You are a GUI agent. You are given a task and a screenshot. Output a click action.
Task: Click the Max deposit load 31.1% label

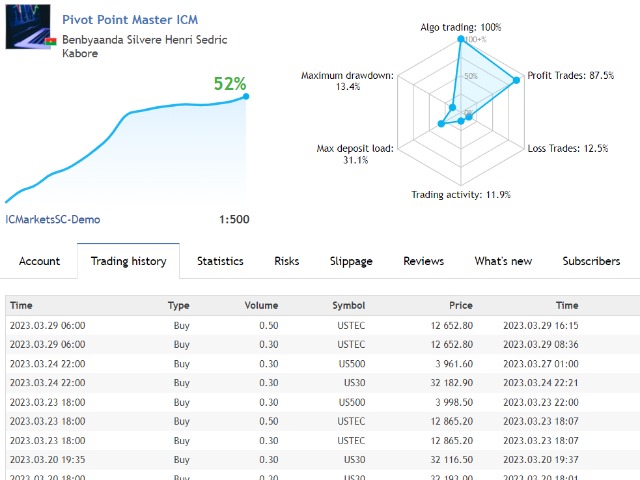click(355, 154)
